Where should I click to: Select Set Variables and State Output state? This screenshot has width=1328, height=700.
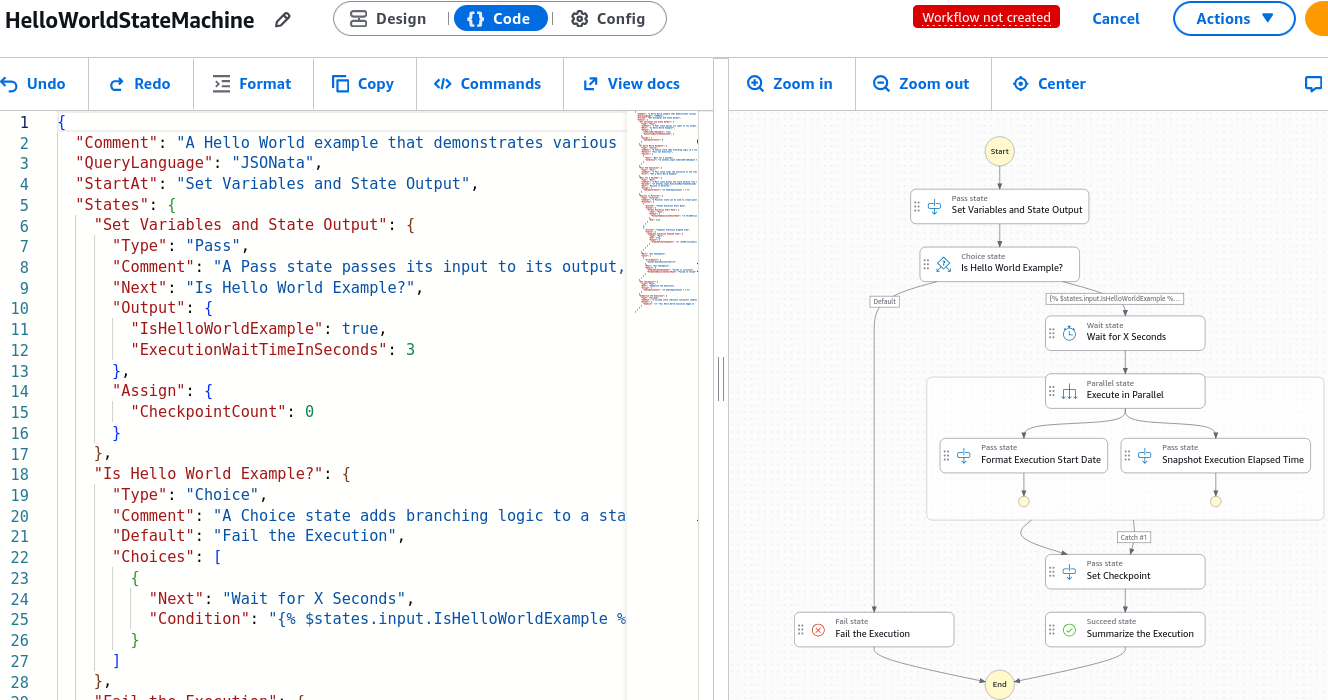point(1000,206)
